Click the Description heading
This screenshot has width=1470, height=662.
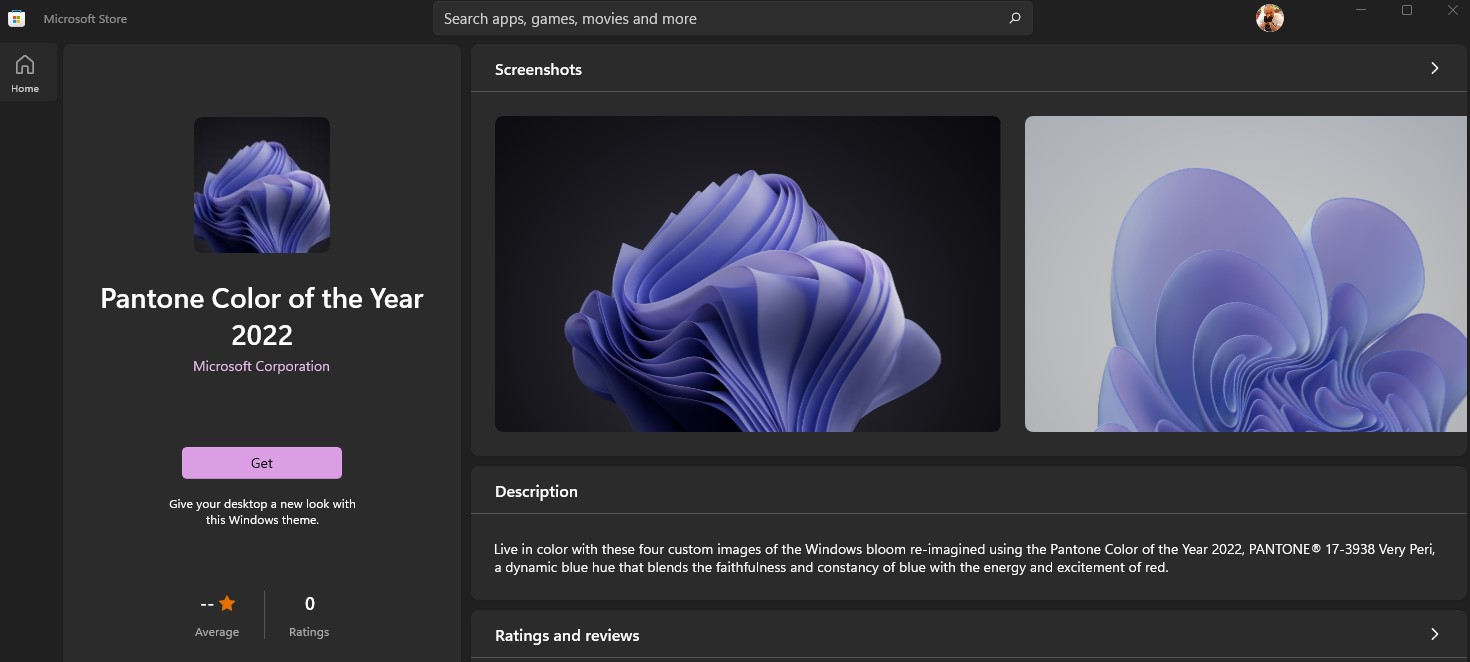point(536,491)
